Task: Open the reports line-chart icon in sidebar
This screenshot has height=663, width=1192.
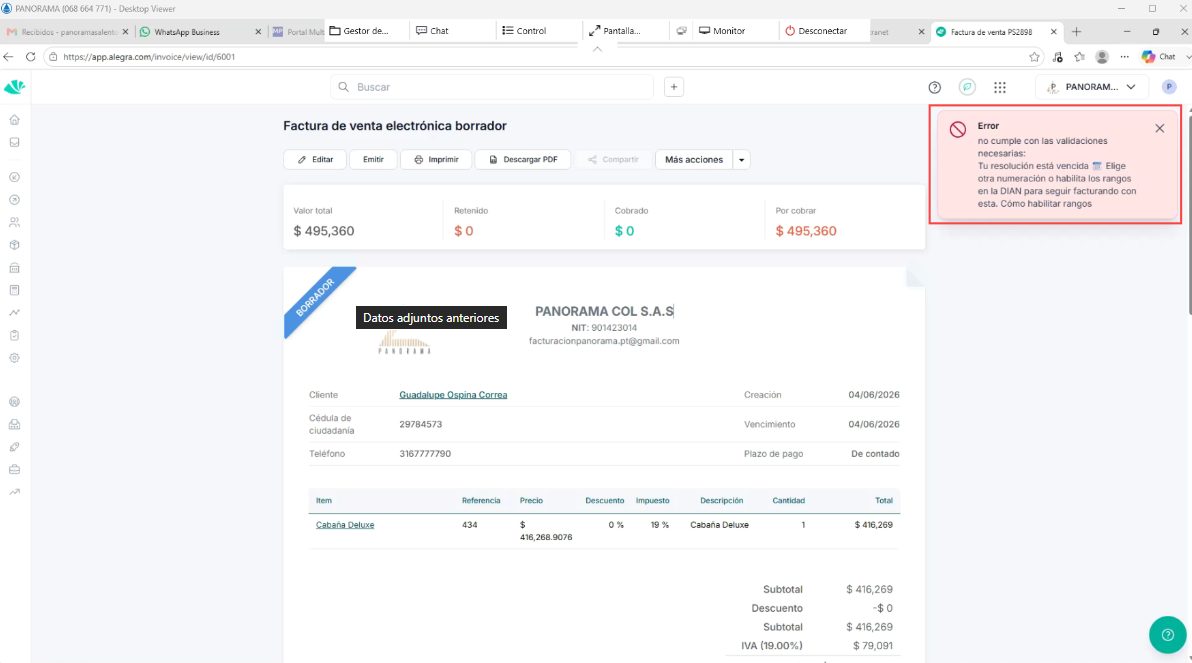Action: tap(14, 312)
